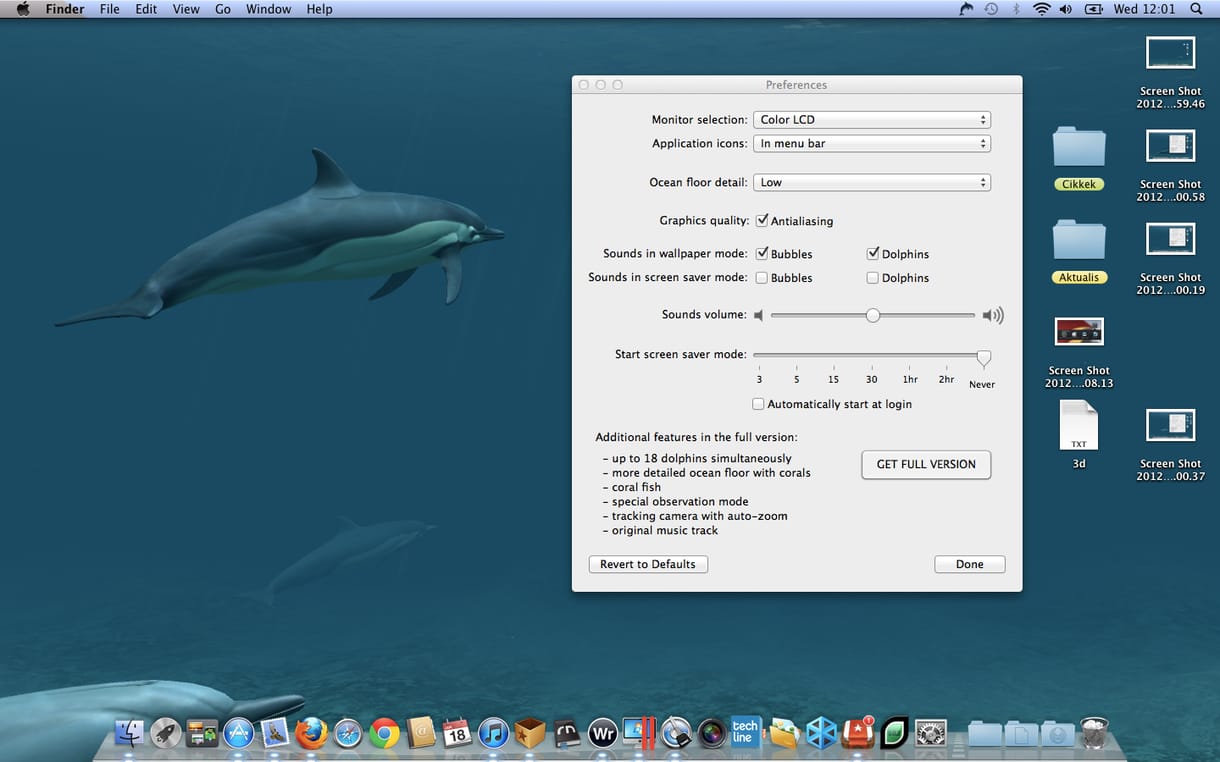Click the dolphin icon in menu bar

coord(966,9)
